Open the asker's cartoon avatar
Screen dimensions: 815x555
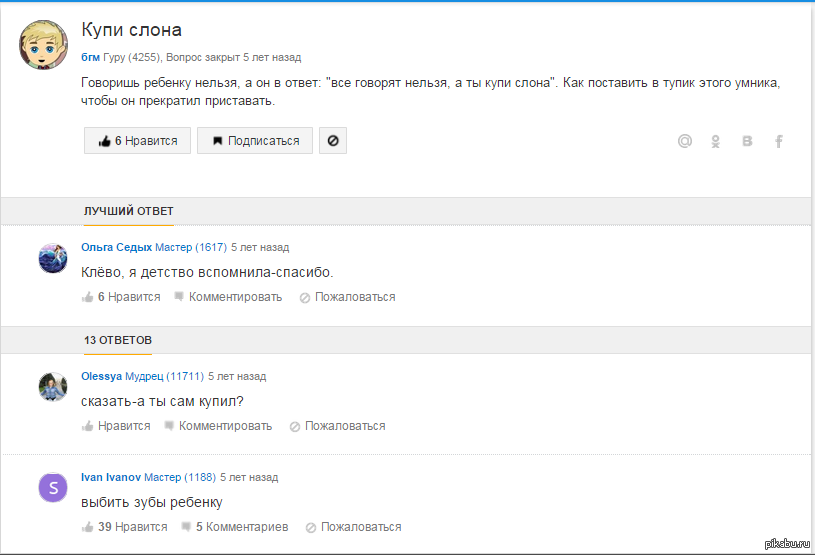point(43,45)
